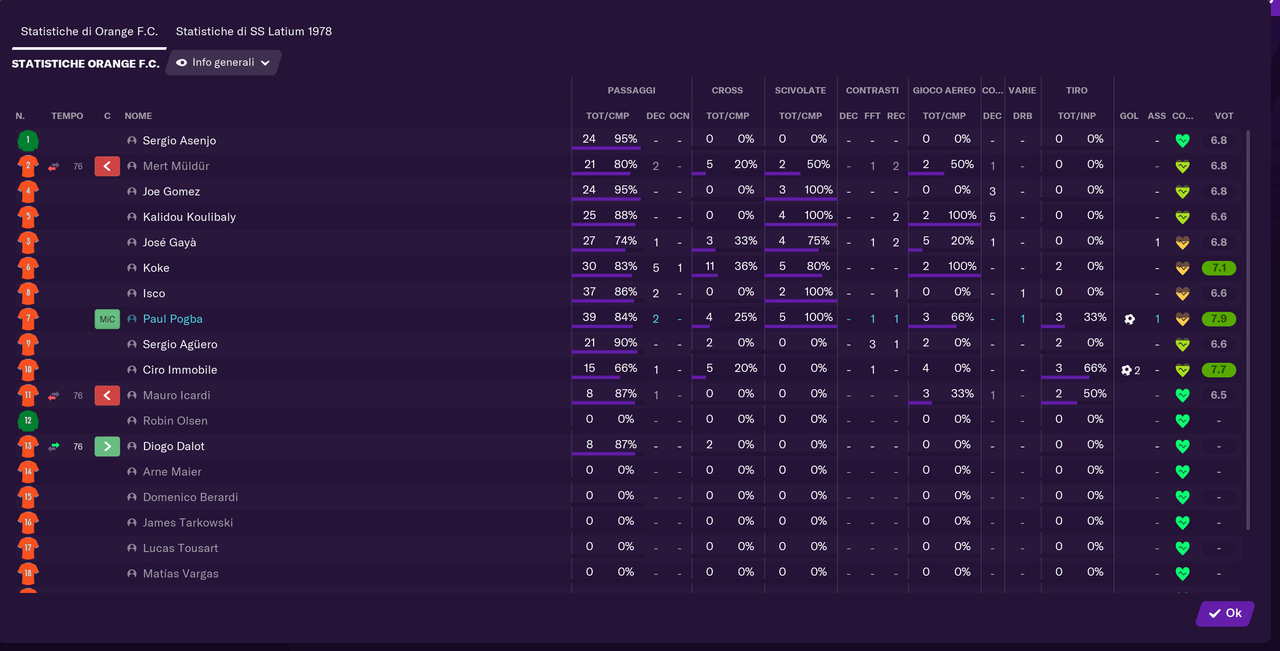Click the profile icon beside Kalidou Koulibaly

pos(132,217)
